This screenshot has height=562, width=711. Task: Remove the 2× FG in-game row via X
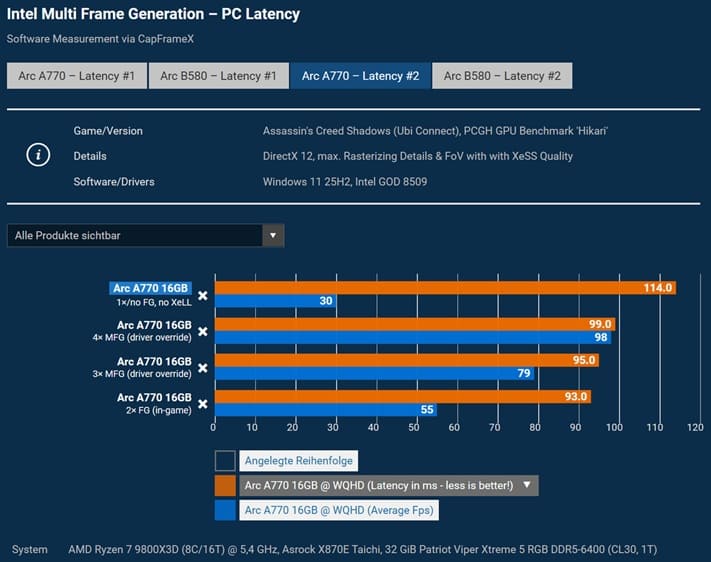pos(203,403)
